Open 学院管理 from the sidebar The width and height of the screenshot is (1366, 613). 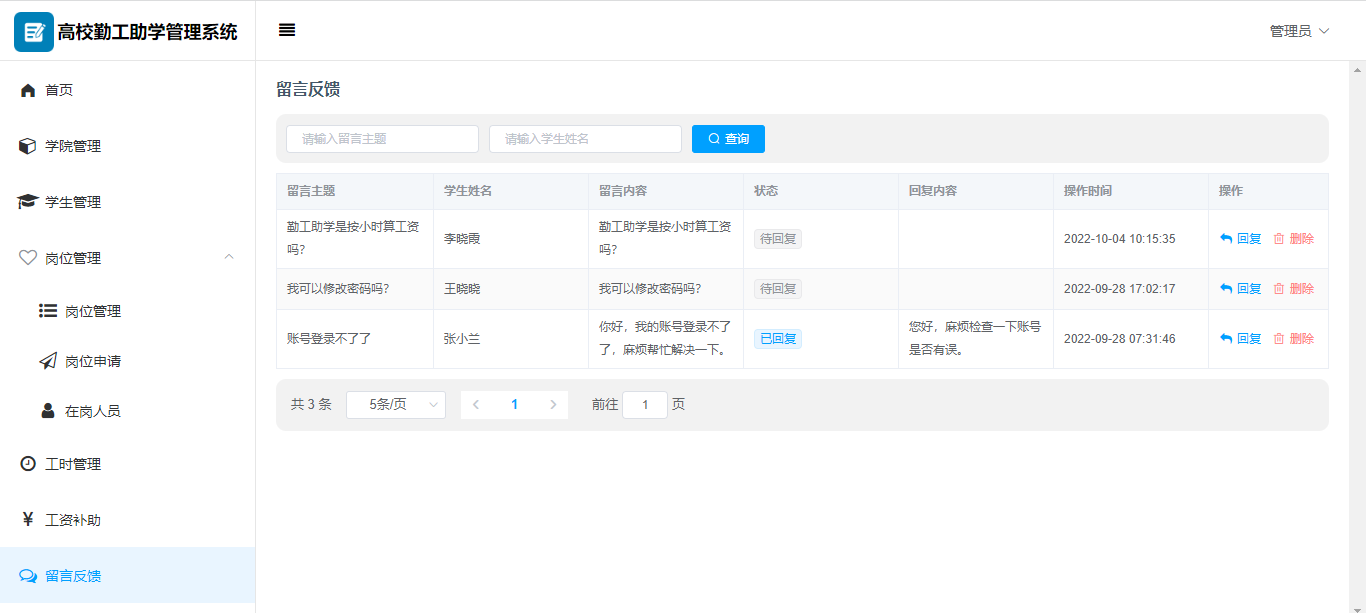72,146
